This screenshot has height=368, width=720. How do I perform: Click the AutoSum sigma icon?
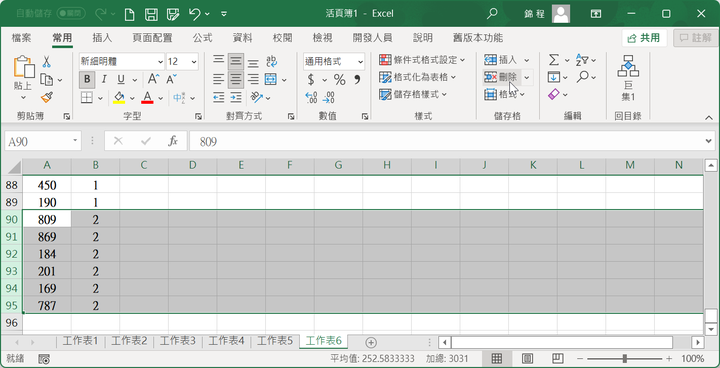pos(554,60)
